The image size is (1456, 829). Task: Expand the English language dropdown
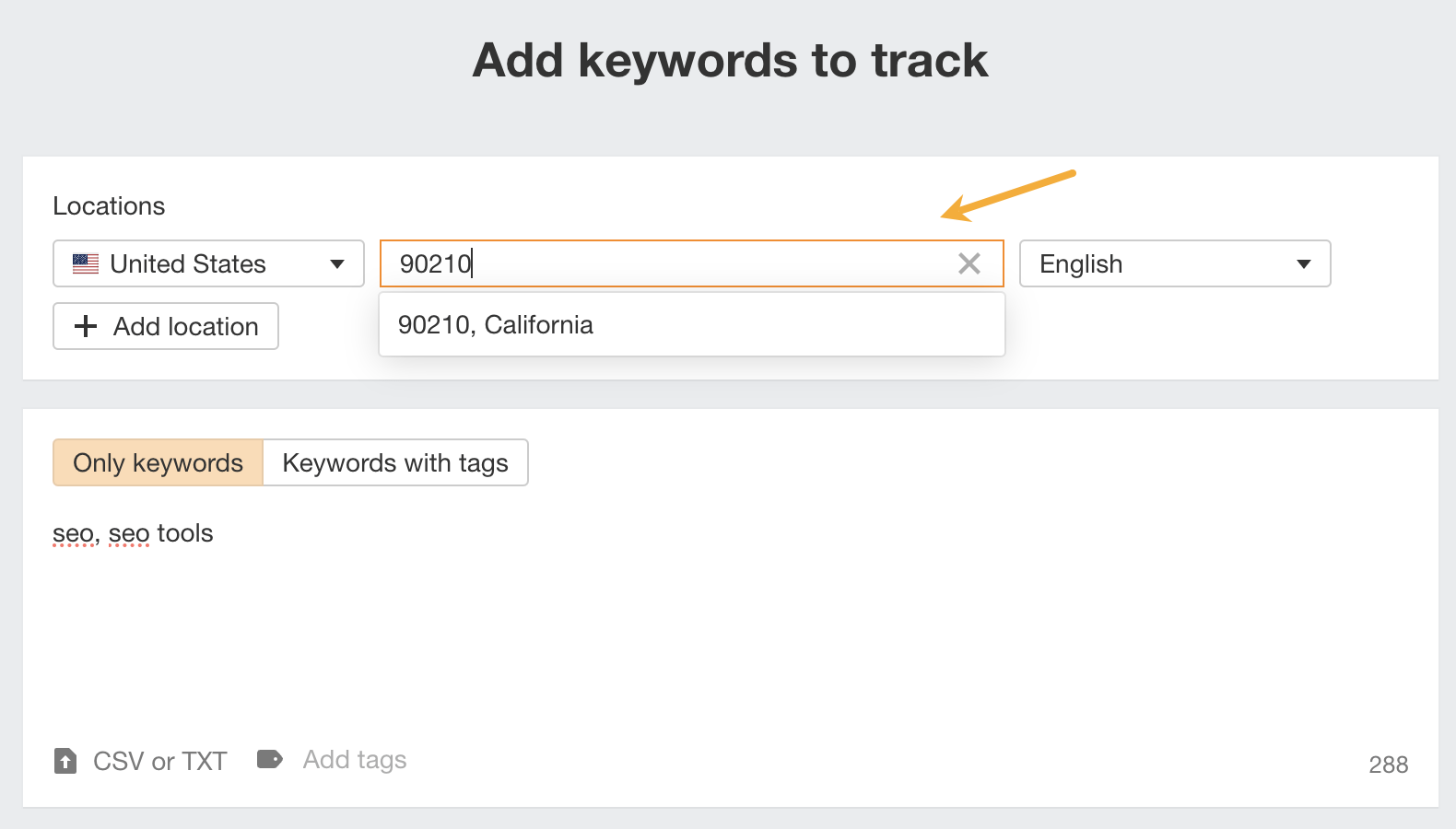click(x=1174, y=264)
